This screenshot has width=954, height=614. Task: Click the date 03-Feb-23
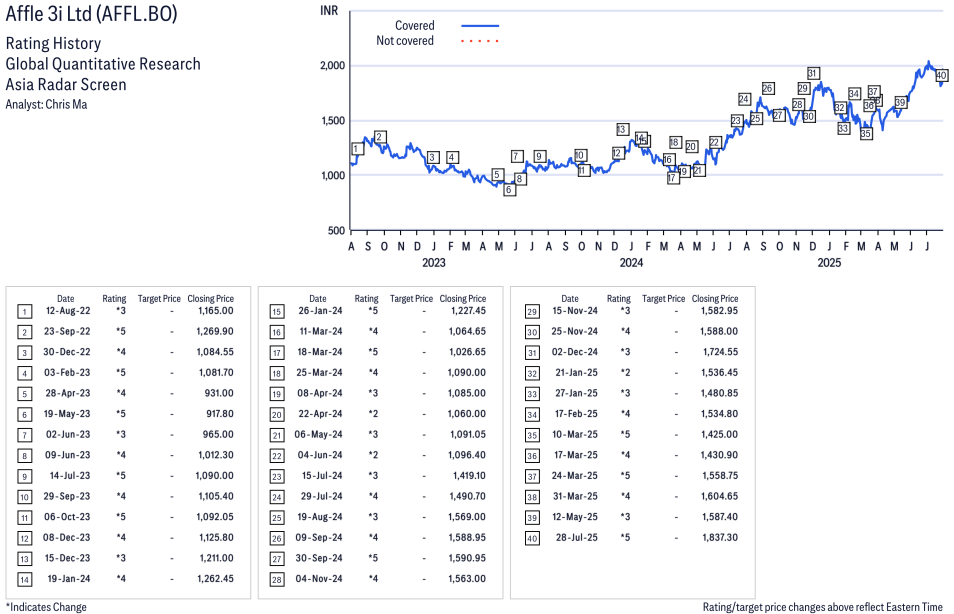[67, 373]
